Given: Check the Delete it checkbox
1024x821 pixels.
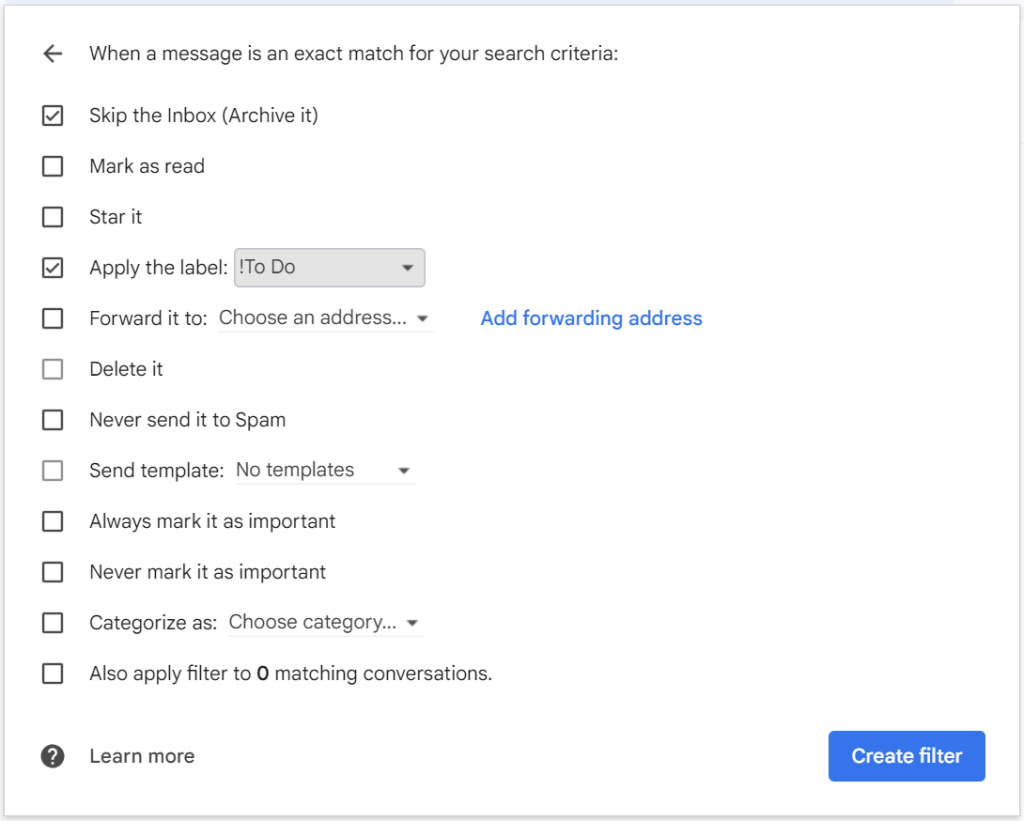Looking at the screenshot, I should pos(52,370).
